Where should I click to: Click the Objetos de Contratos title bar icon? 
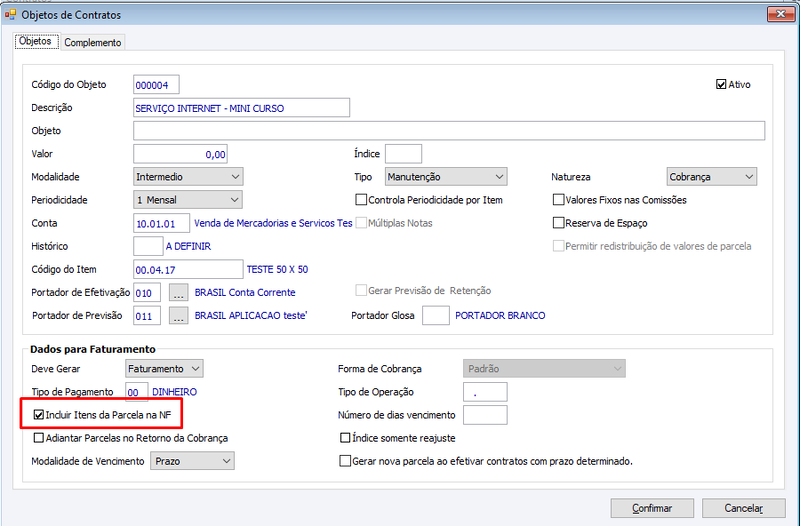pyautogui.click(x=10, y=15)
